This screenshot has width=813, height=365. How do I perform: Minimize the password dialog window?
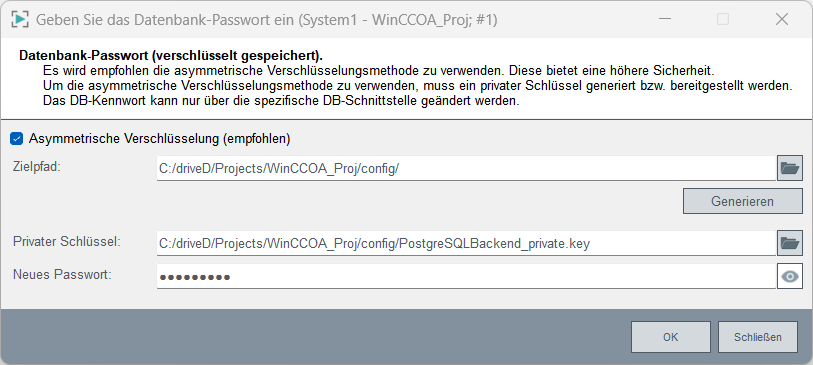coord(666,20)
